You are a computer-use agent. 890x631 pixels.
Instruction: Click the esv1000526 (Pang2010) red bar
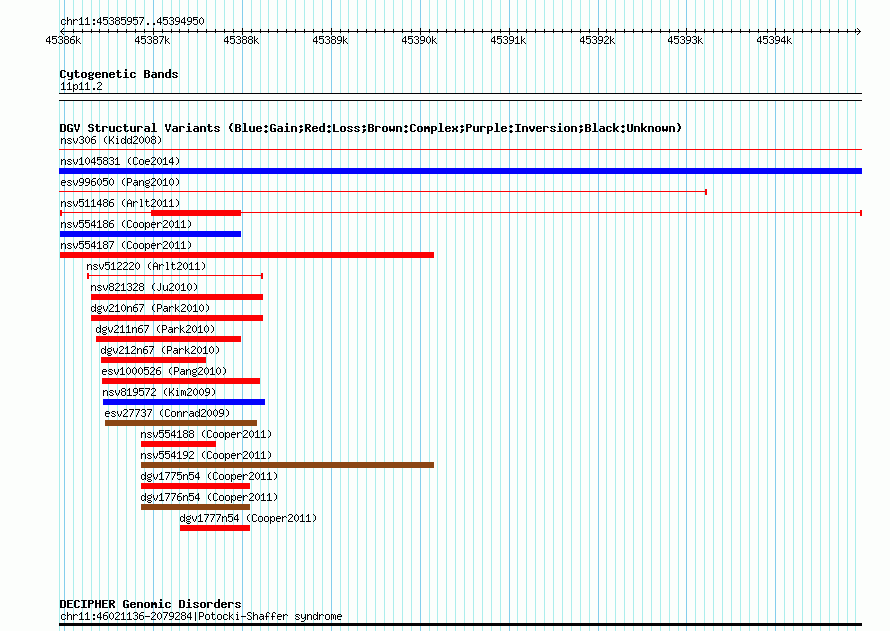point(181,381)
